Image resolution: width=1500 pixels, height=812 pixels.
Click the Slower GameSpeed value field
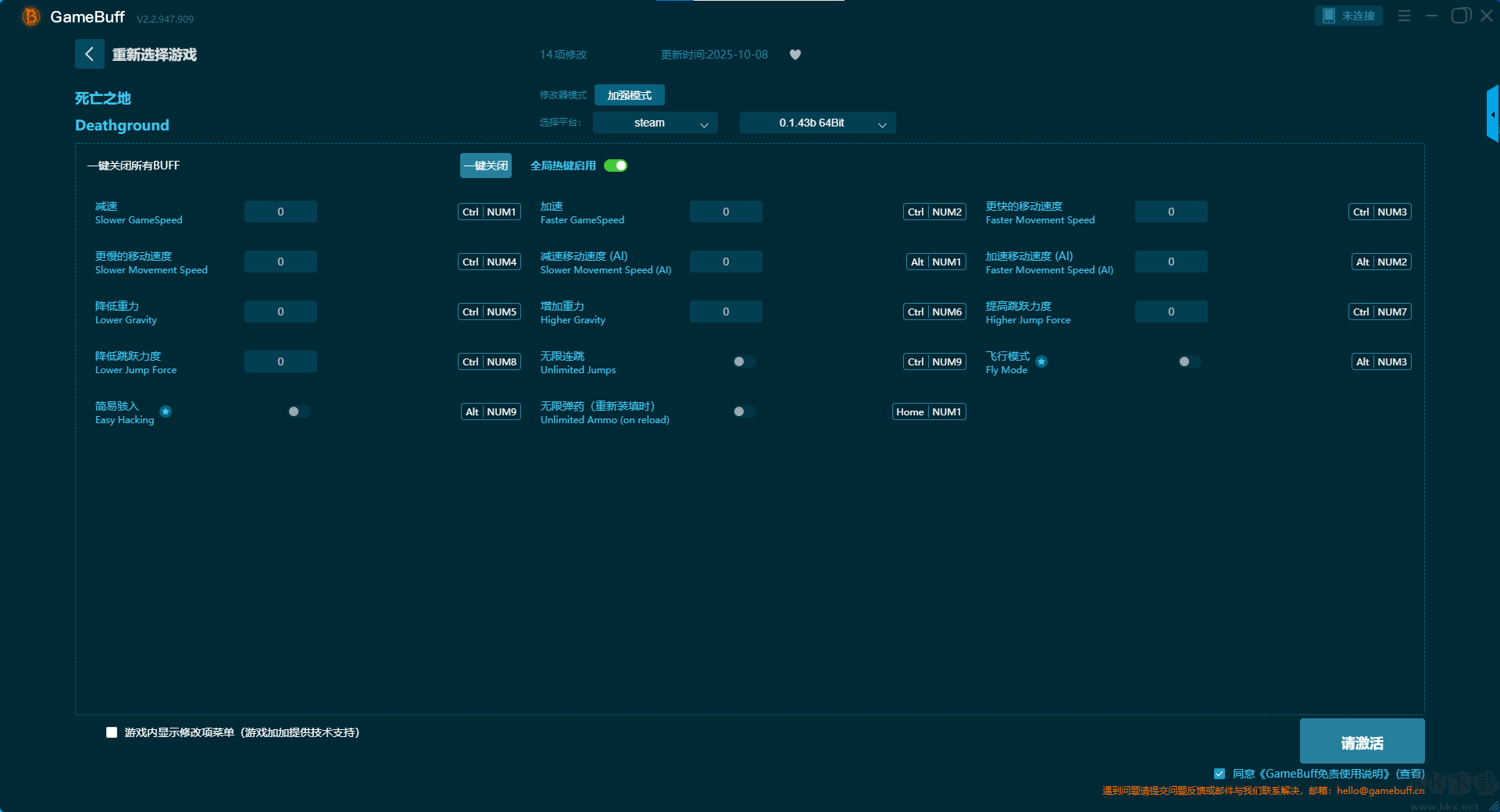click(280, 212)
